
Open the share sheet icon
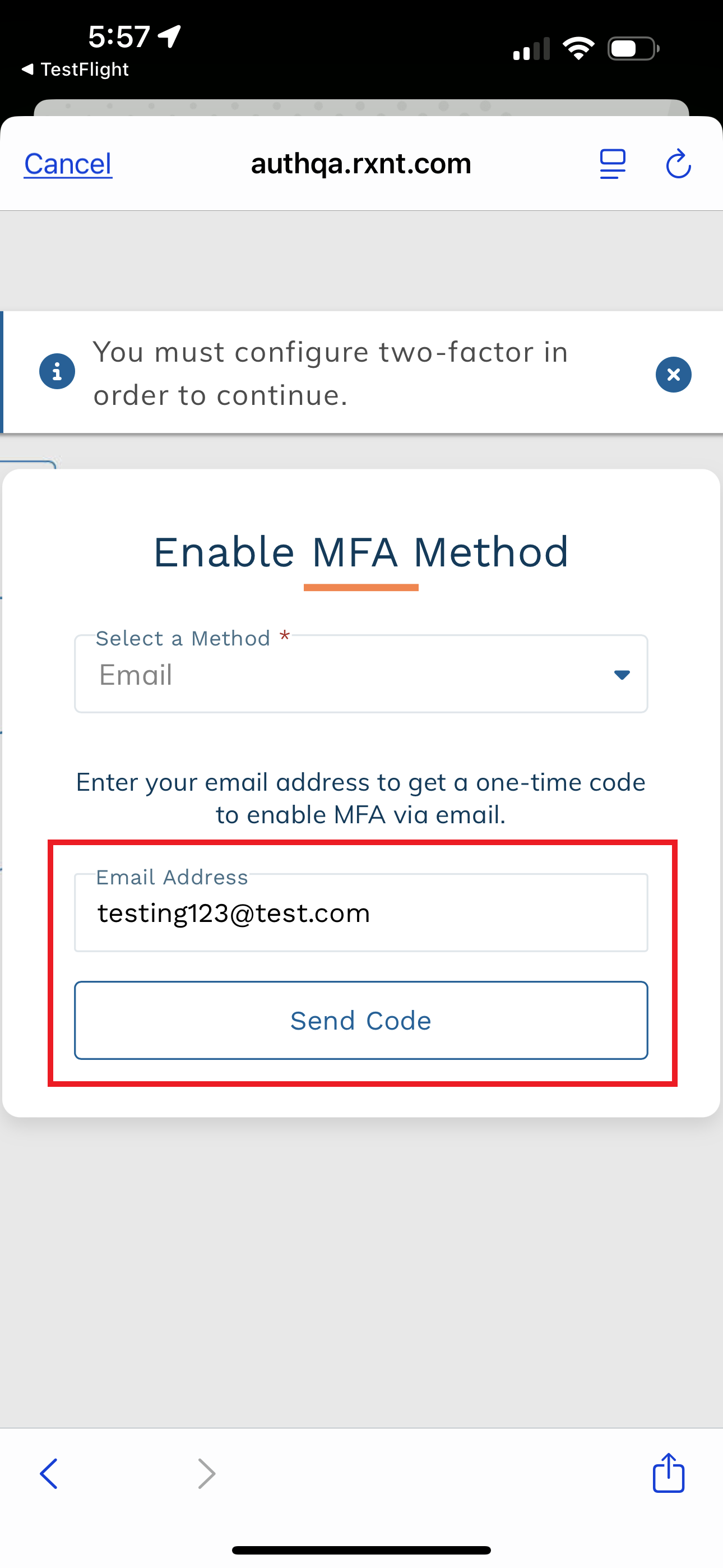[668, 1473]
